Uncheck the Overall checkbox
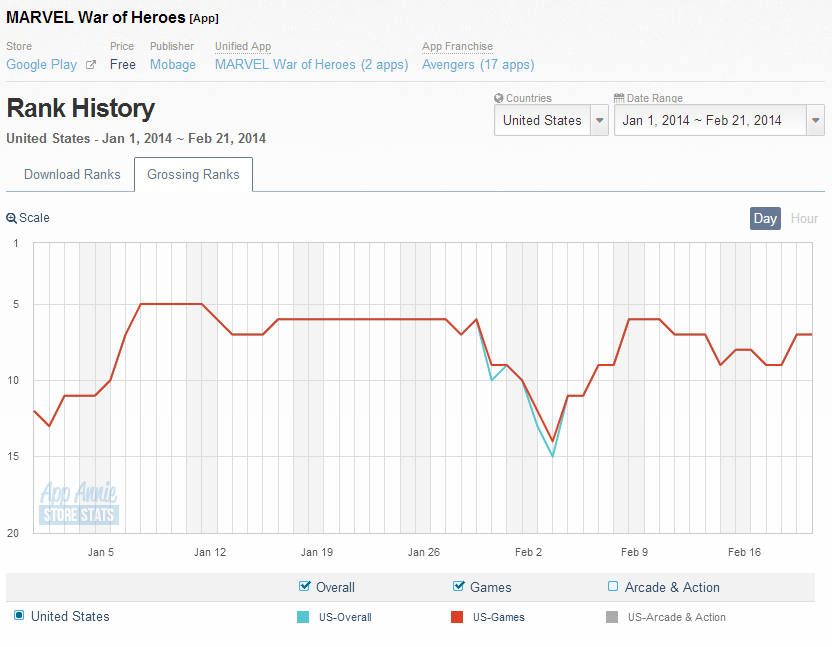 click(x=305, y=586)
